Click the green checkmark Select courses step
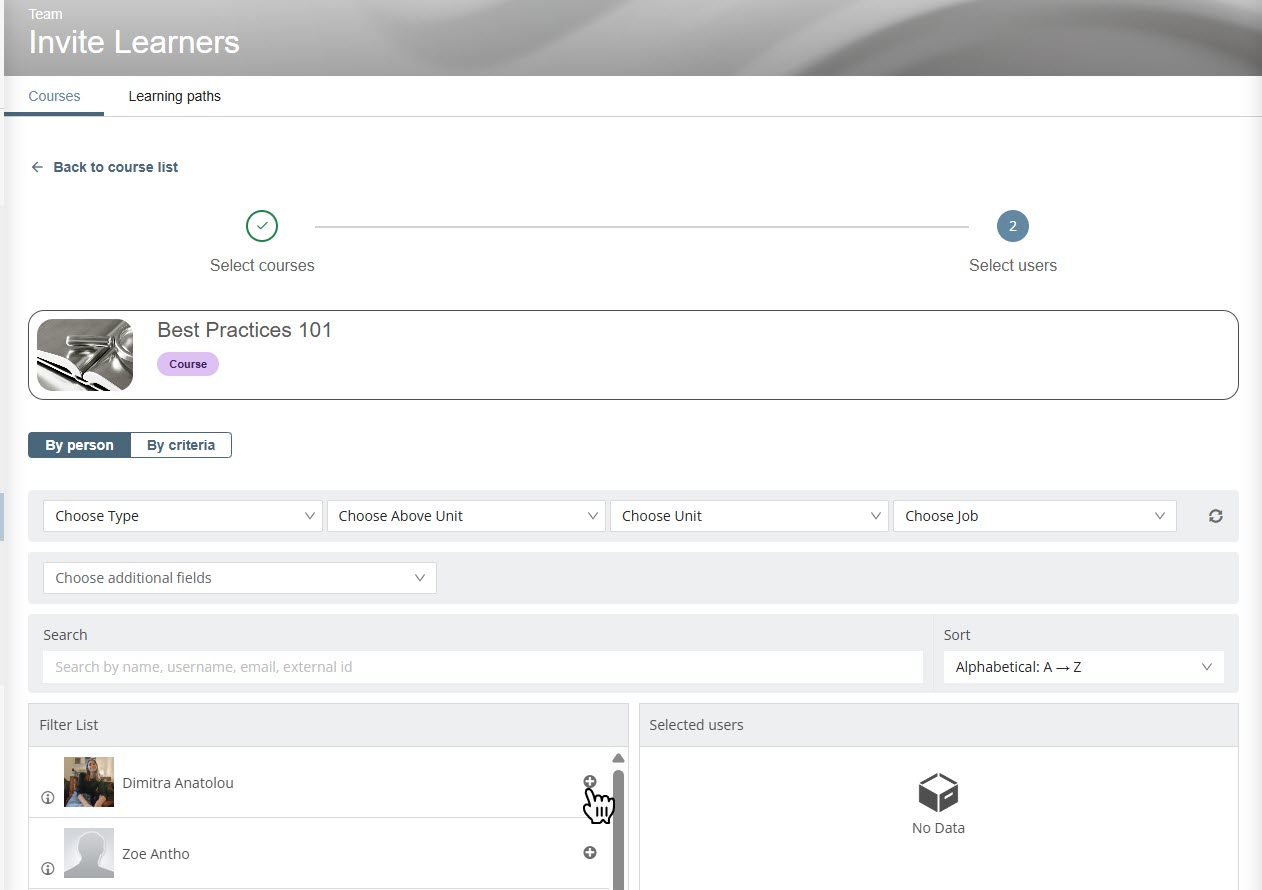Image resolution: width=1262 pixels, height=890 pixels. (262, 226)
